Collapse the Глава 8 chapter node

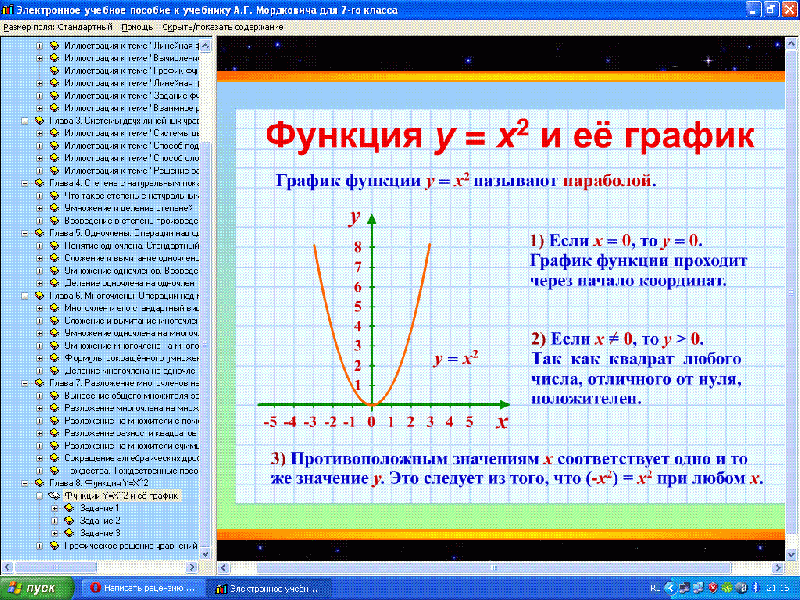coord(25,484)
